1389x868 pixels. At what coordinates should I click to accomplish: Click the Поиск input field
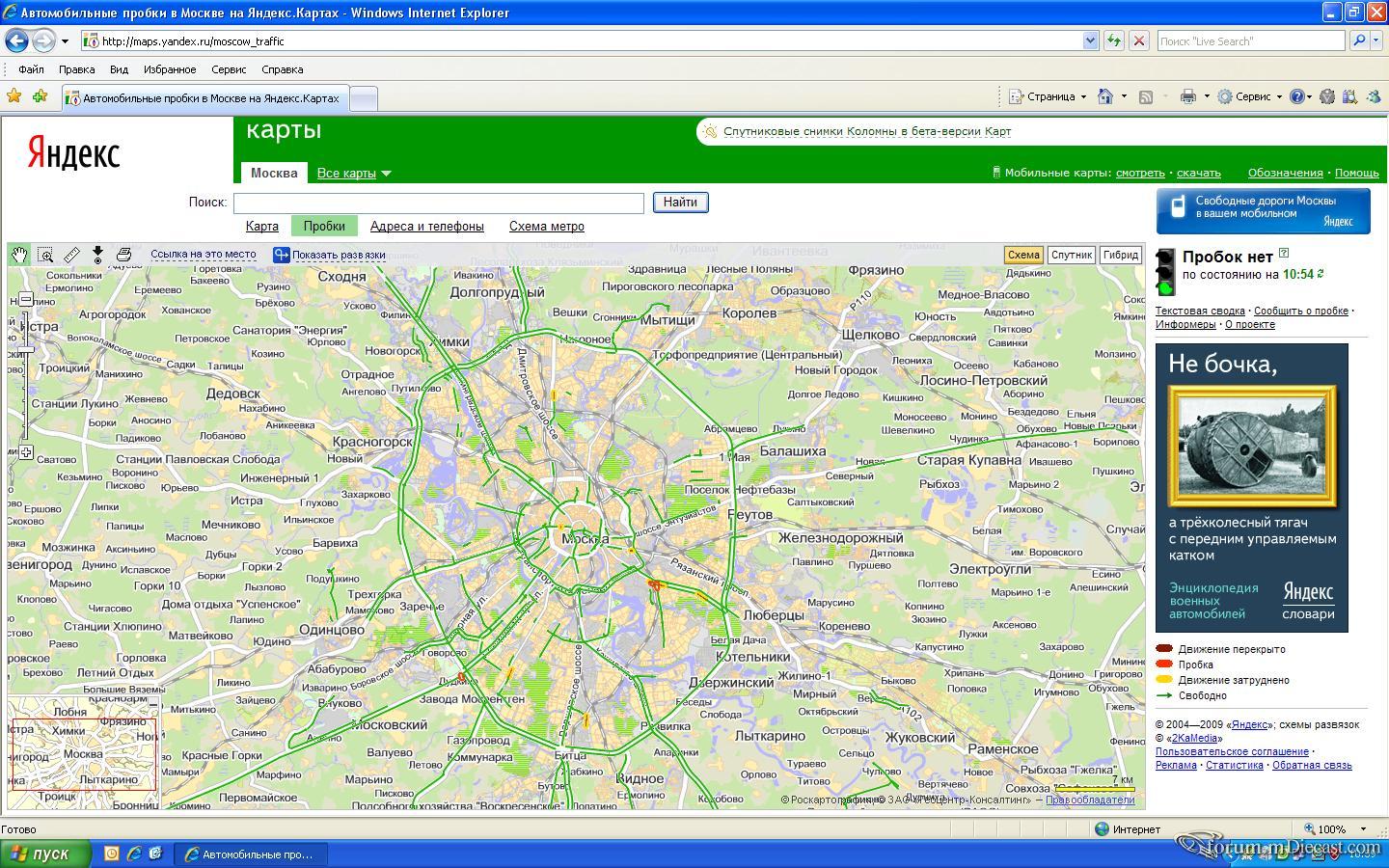click(x=439, y=203)
